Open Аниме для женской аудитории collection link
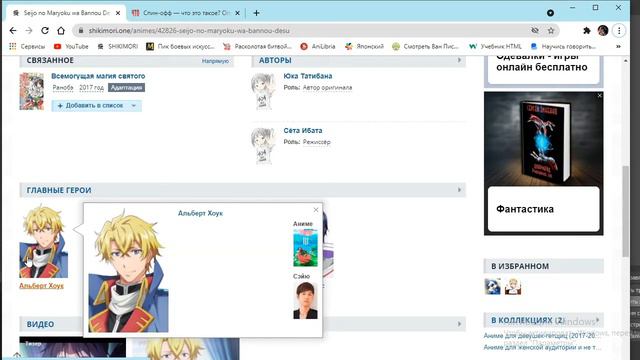640x360 pixels. point(542,347)
